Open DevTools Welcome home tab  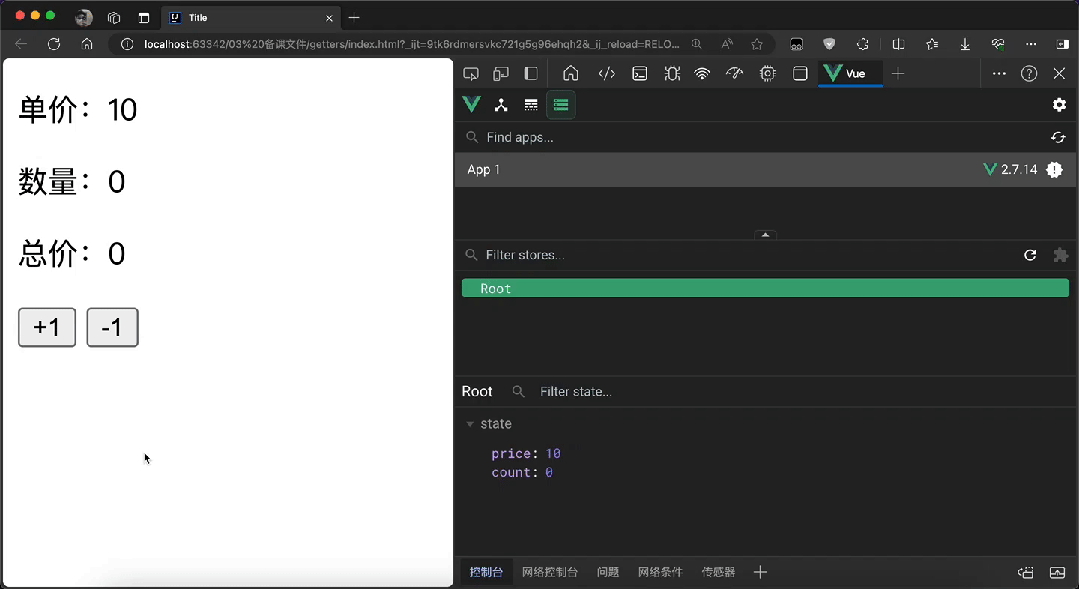(570, 74)
